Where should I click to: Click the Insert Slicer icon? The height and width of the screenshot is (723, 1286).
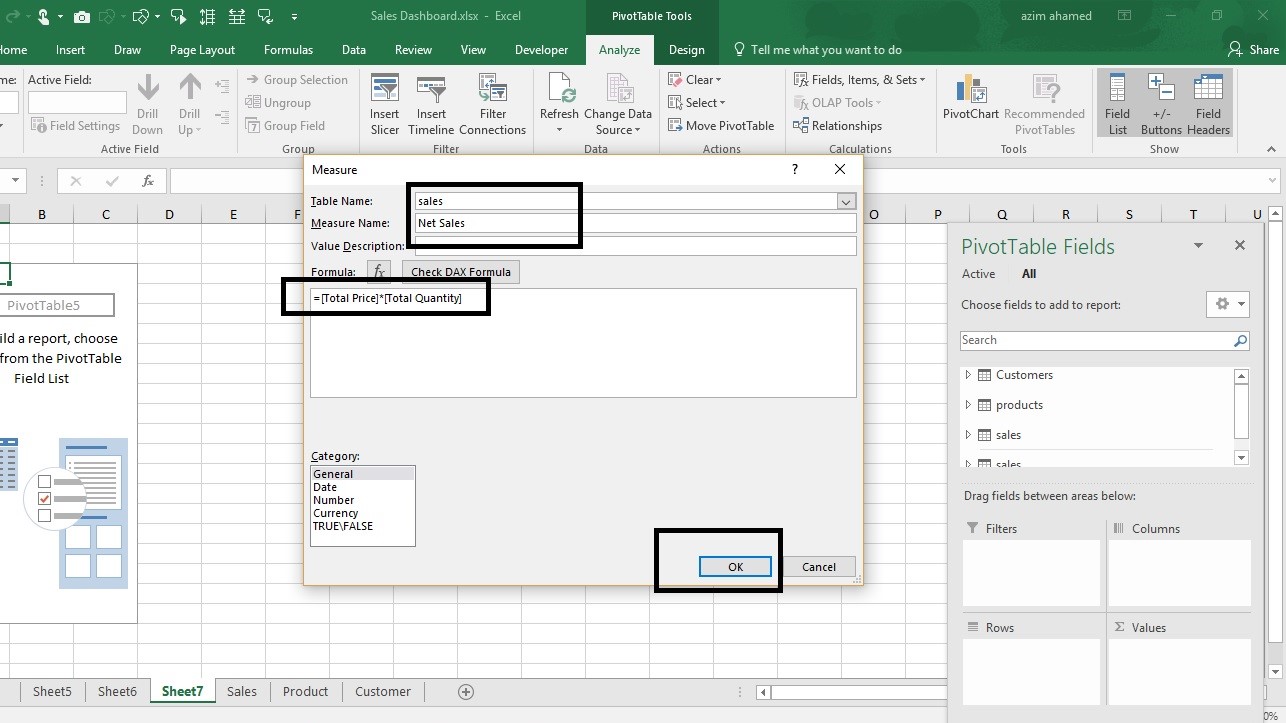pyautogui.click(x=385, y=104)
